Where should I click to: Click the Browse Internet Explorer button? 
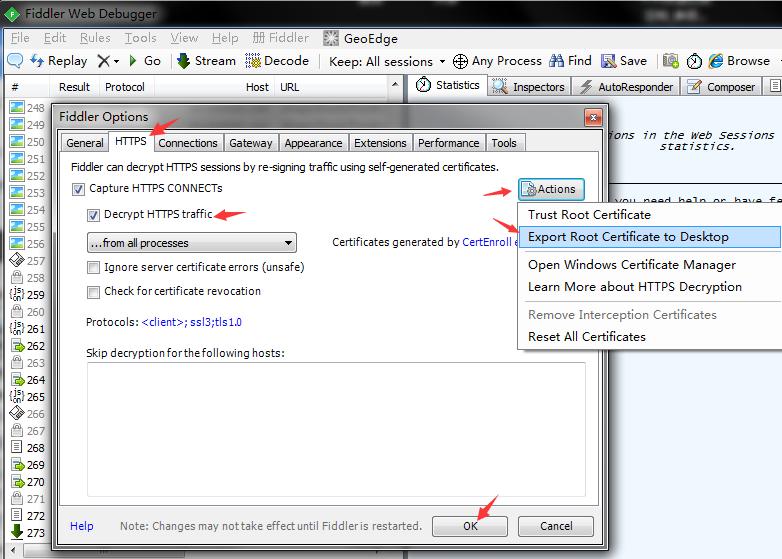(x=739, y=61)
